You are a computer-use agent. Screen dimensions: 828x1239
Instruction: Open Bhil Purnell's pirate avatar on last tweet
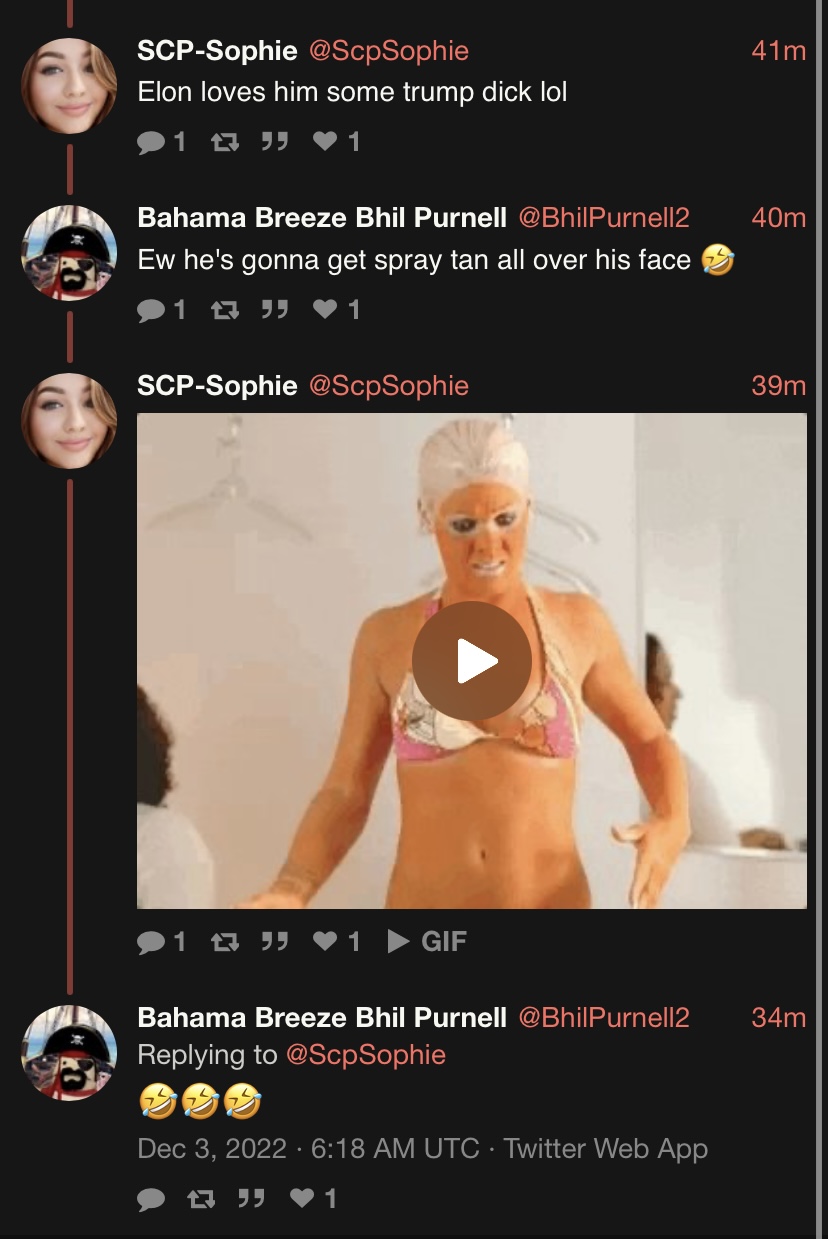[x=69, y=1053]
